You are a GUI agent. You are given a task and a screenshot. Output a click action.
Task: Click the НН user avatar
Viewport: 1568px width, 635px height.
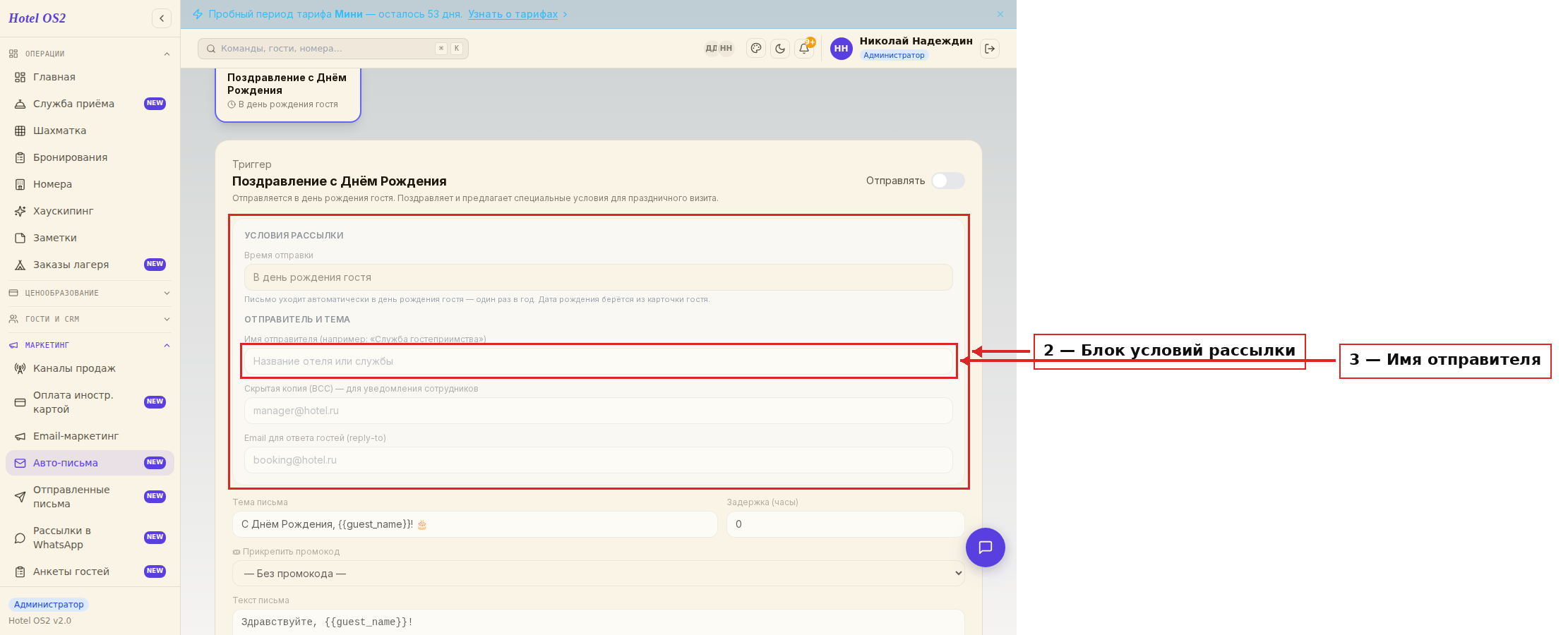[x=841, y=49]
